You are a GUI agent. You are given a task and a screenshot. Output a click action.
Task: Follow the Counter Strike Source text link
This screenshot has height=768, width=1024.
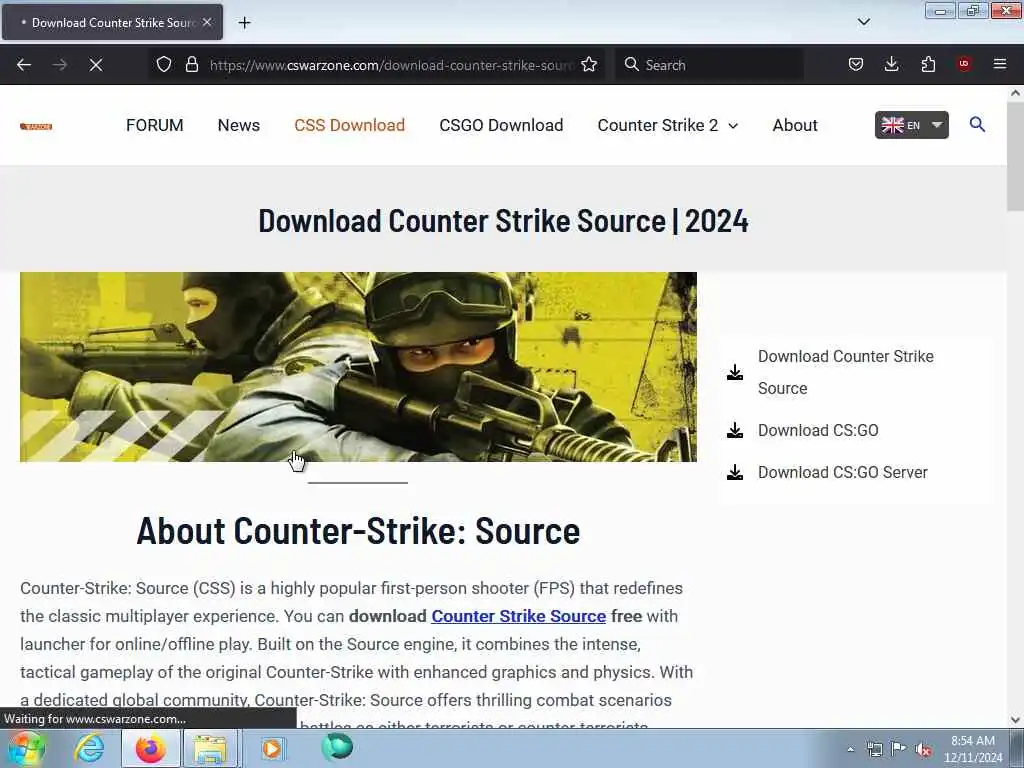pyautogui.click(x=519, y=616)
